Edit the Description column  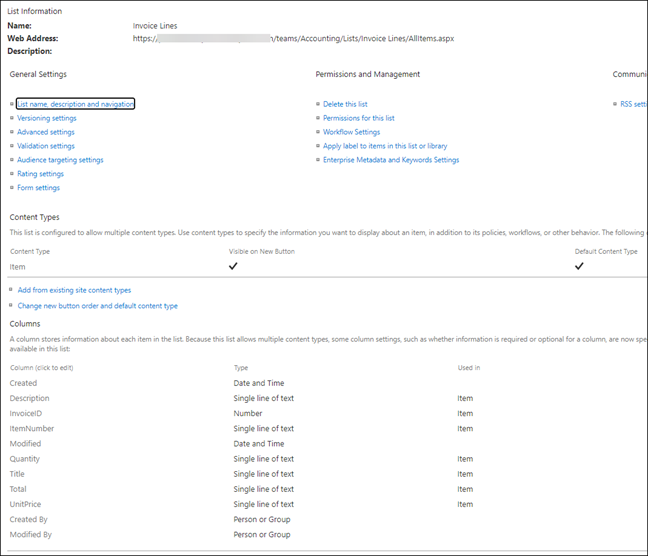[30, 398]
